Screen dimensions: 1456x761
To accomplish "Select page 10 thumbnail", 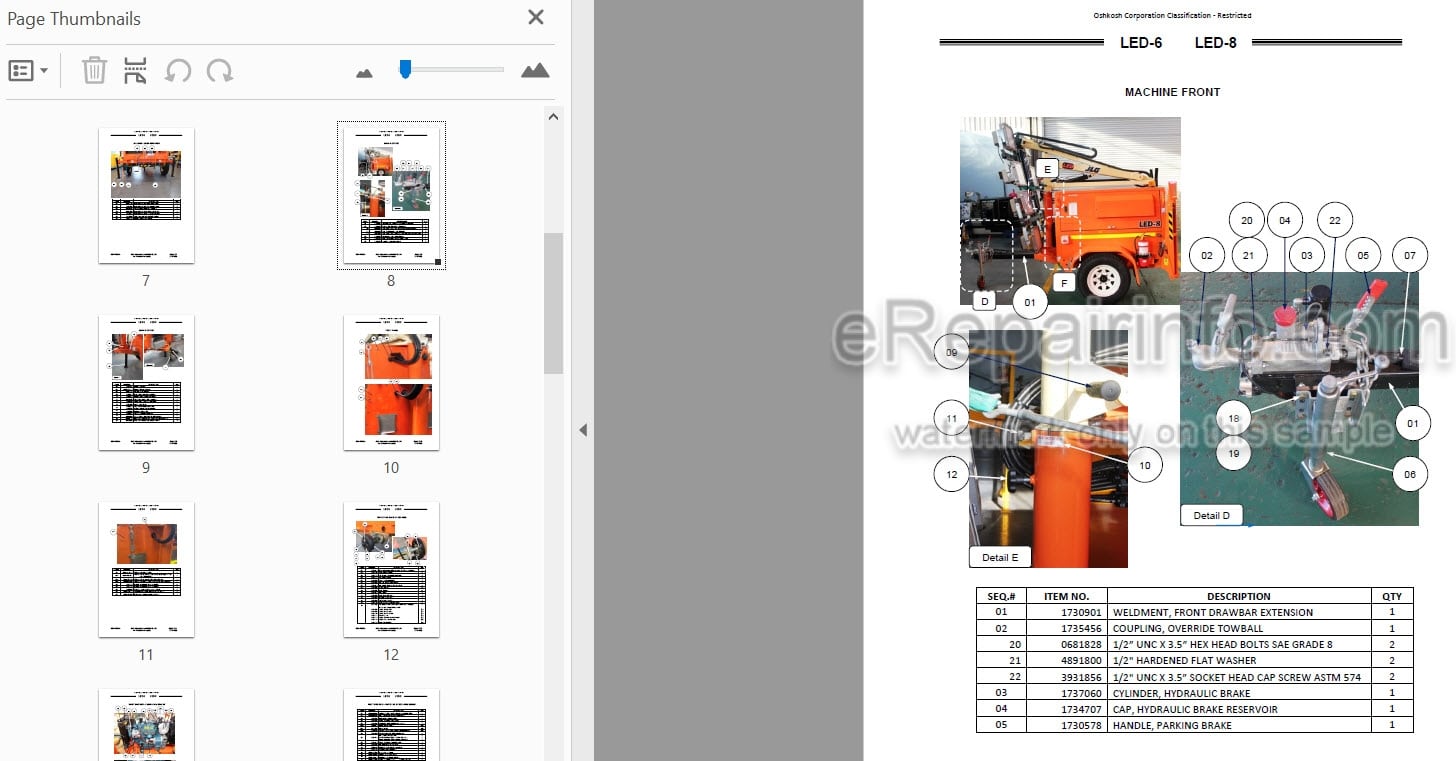I will click(x=391, y=383).
